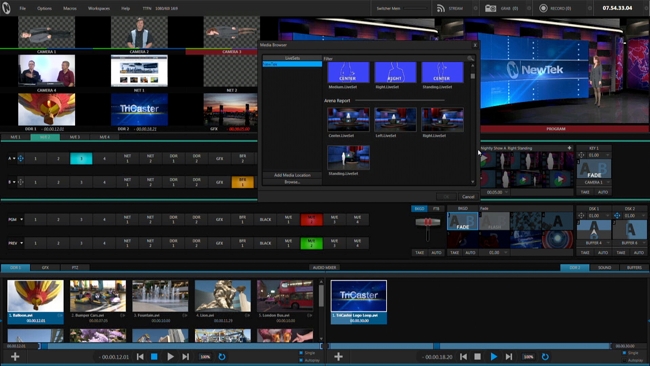The height and width of the screenshot is (366, 650).
Task: Open the row A delegate dropdown arrow
Action: coord(14,158)
